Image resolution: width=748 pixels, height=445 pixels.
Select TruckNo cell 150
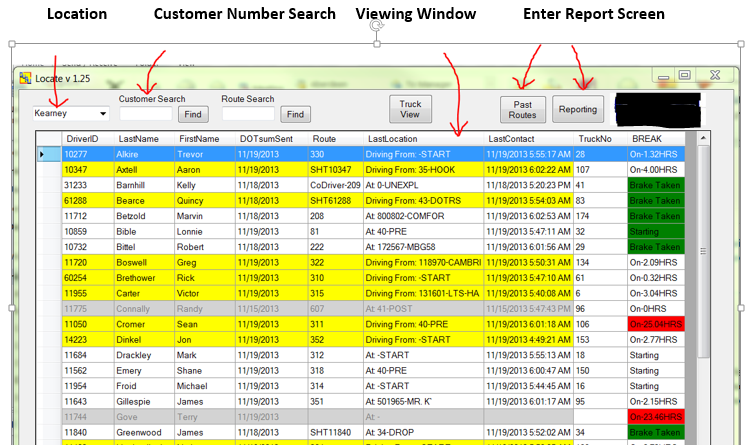click(x=600, y=371)
